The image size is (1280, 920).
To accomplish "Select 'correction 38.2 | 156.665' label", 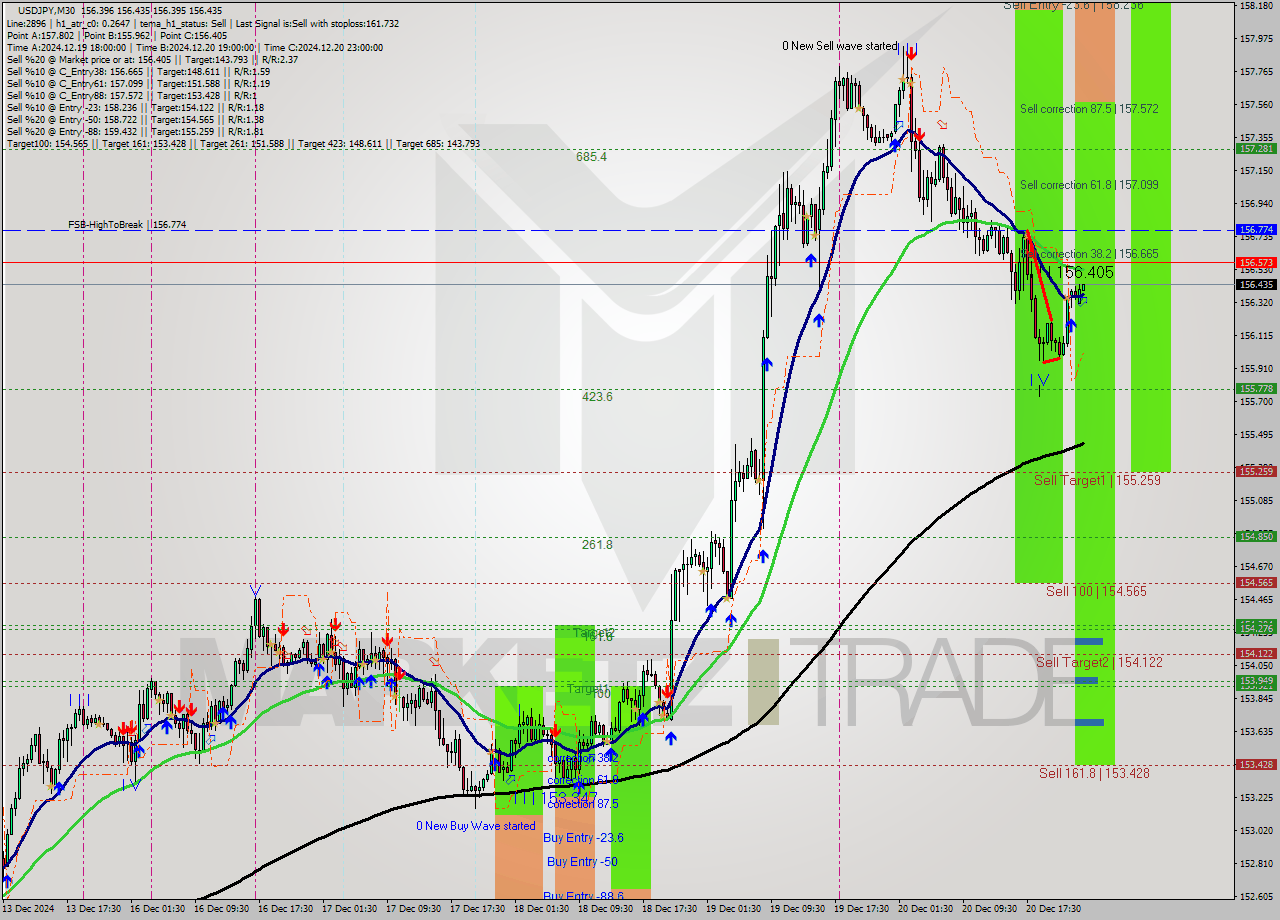I will coord(1099,254).
